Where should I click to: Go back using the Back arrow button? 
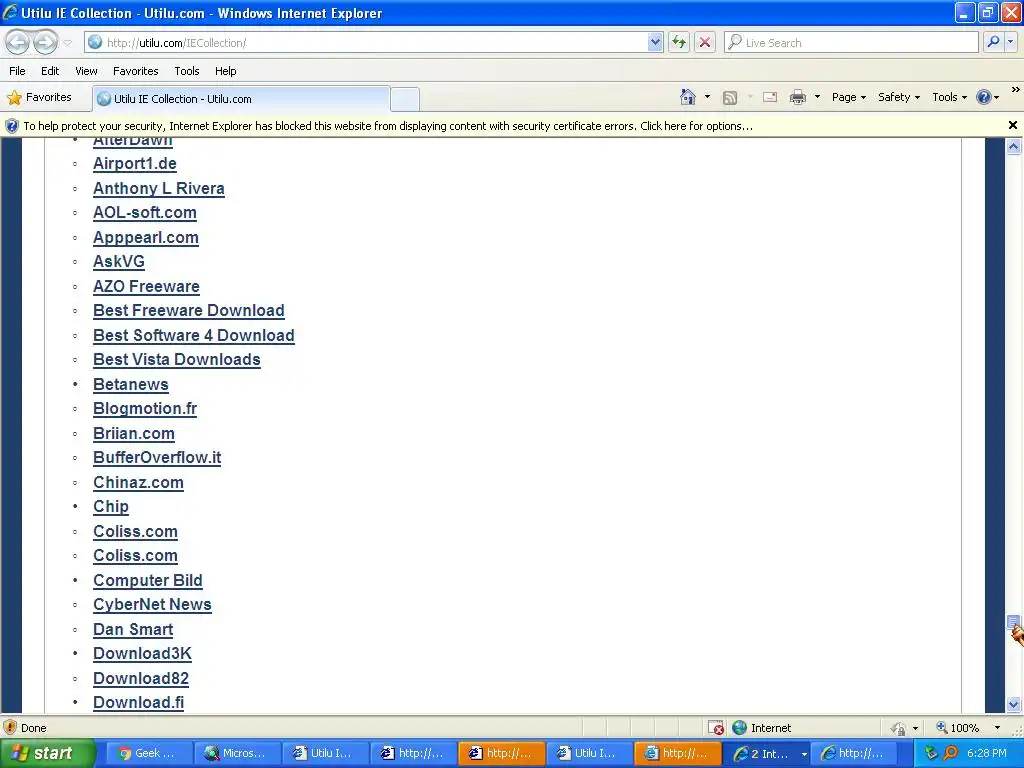coord(18,43)
